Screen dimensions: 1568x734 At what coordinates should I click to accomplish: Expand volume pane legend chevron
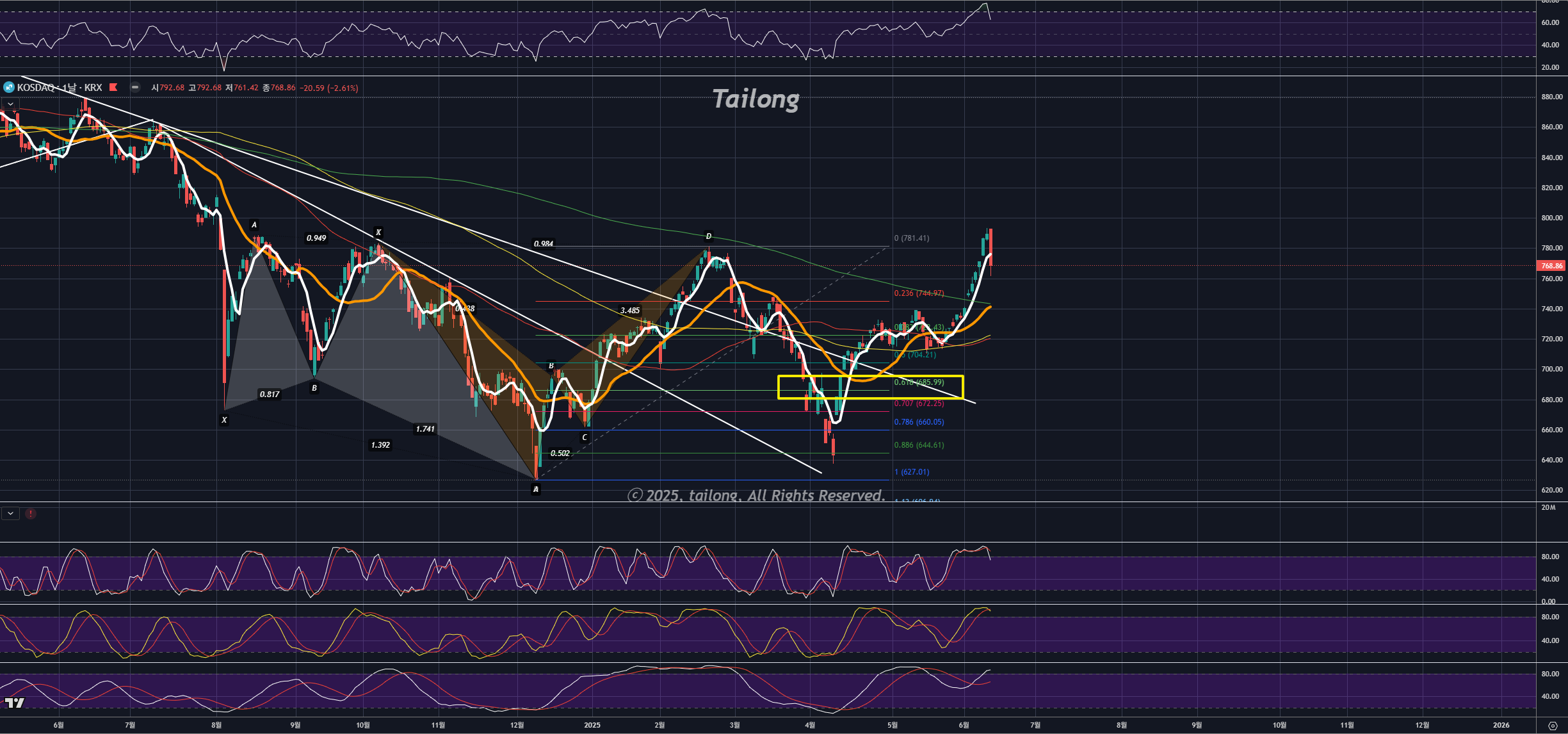click(x=10, y=514)
